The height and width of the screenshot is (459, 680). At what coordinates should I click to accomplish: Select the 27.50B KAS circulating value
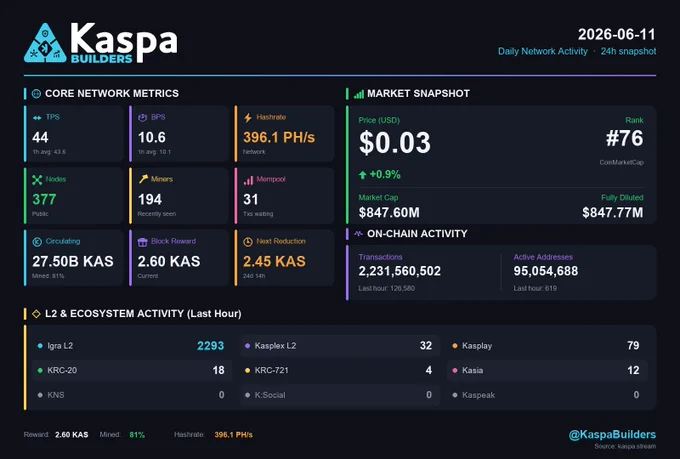pos(73,262)
